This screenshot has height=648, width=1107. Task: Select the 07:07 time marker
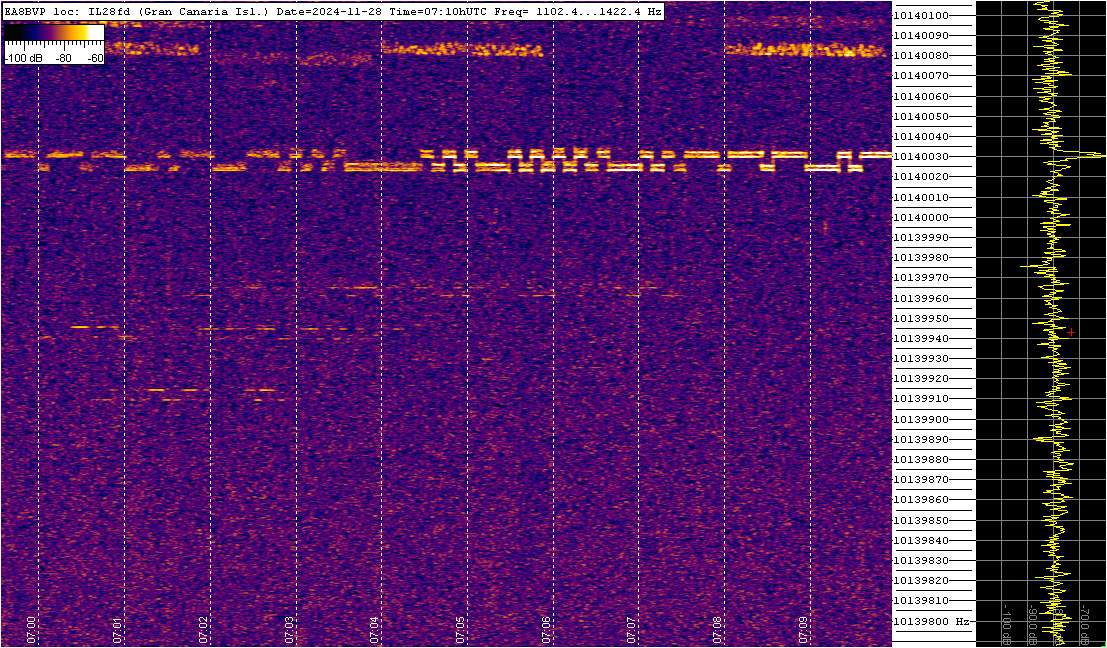coord(631,630)
